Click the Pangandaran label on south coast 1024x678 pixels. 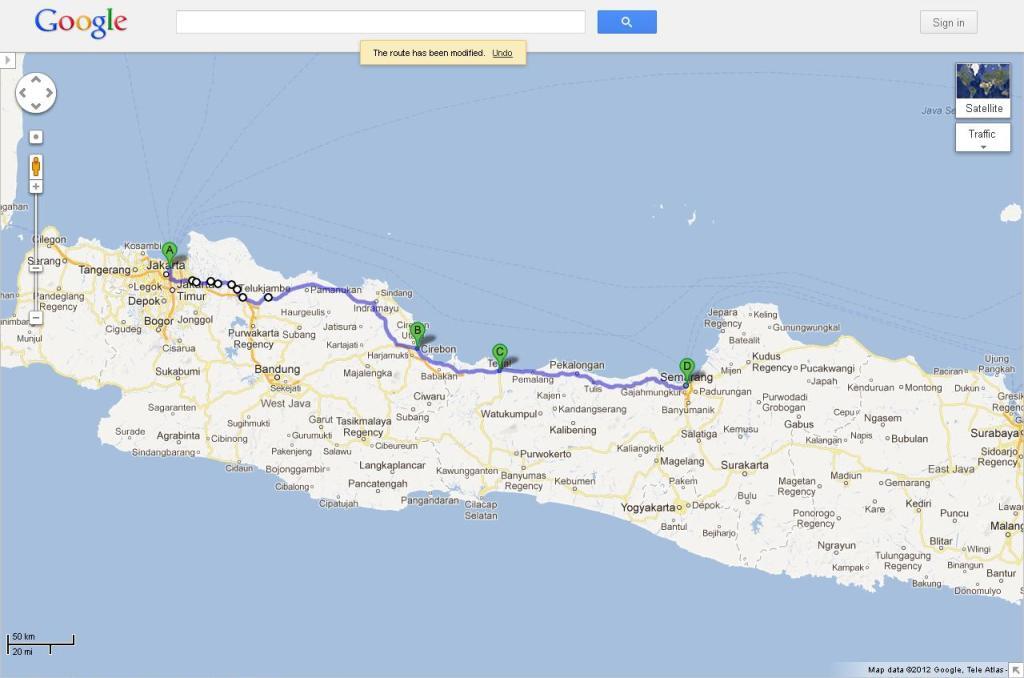pos(429,500)
